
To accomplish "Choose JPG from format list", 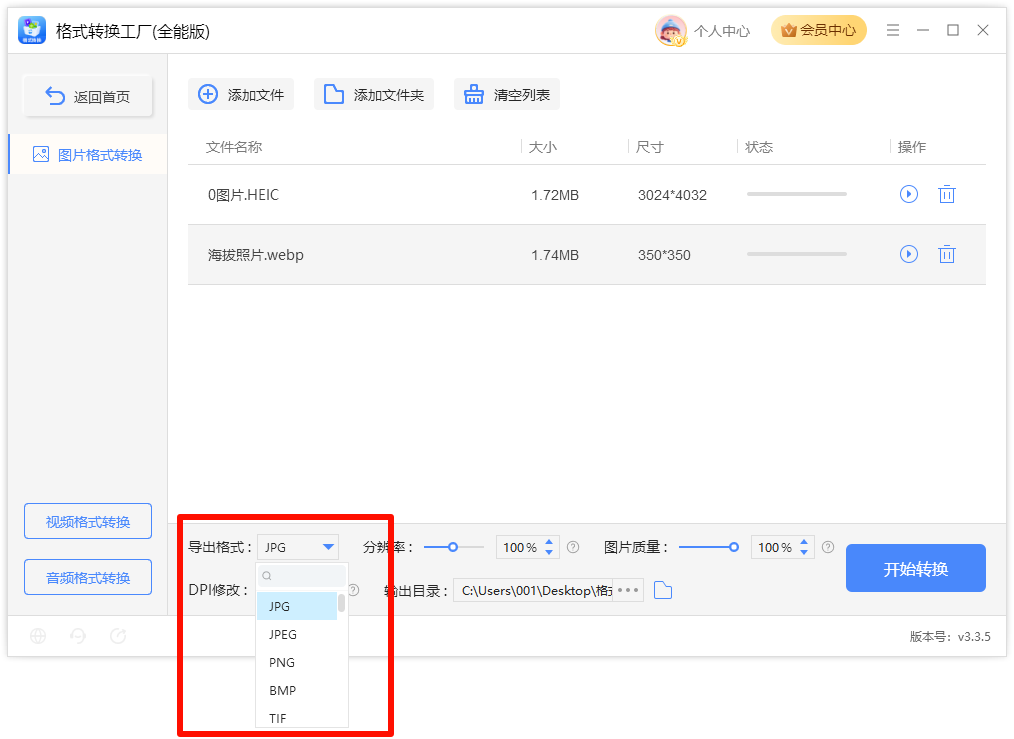I will click(x=297, y=606).
